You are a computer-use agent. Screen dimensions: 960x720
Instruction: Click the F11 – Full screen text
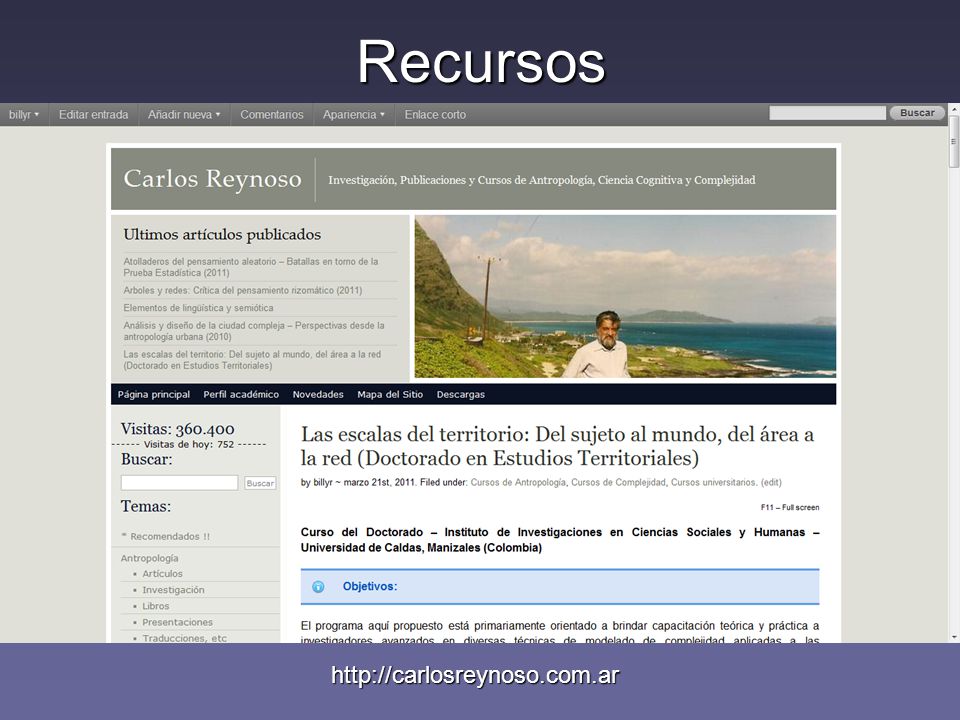(x=790, y=508)
